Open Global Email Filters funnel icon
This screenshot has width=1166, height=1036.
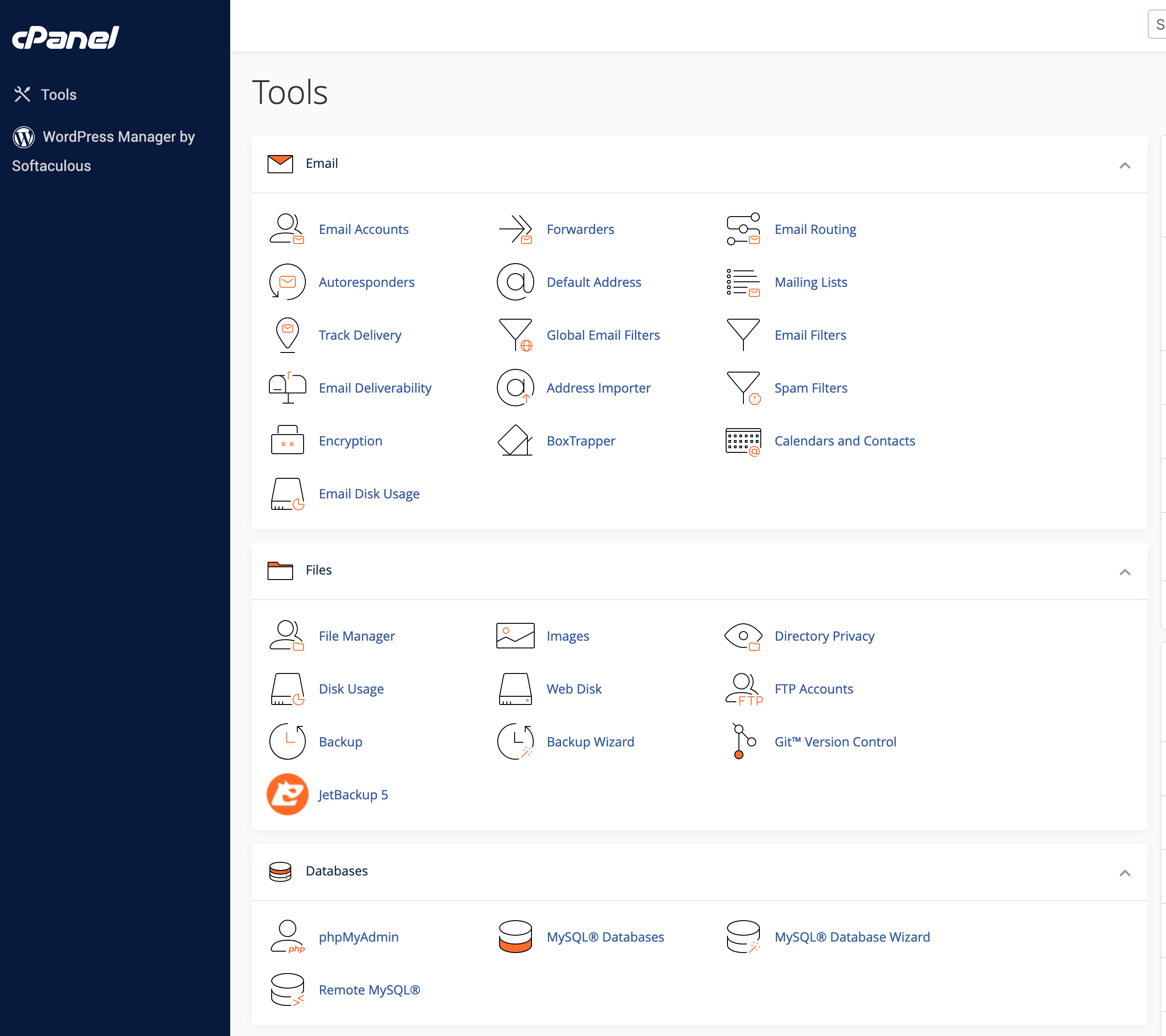515,335
